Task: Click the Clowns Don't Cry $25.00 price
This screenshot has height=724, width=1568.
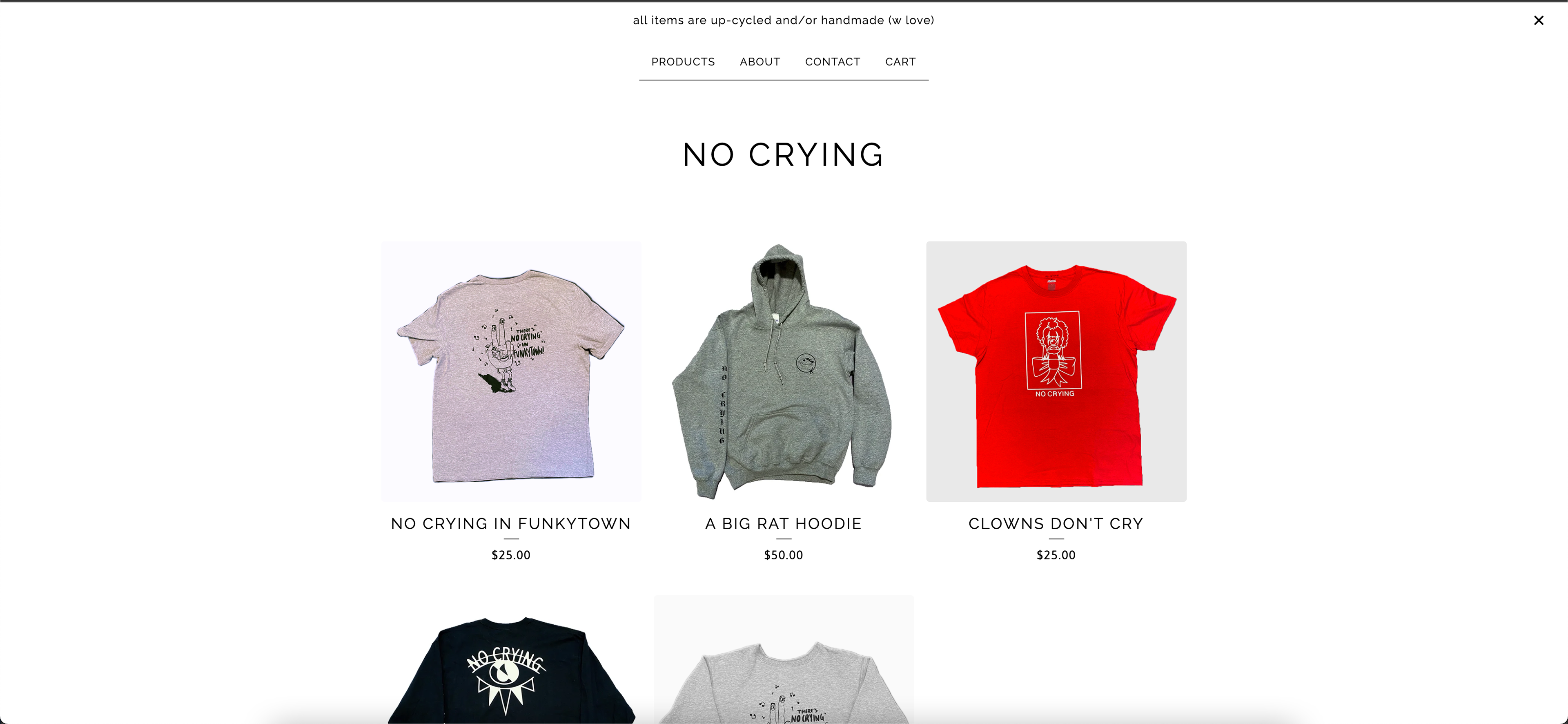Action: click(x=1056, y=555)
